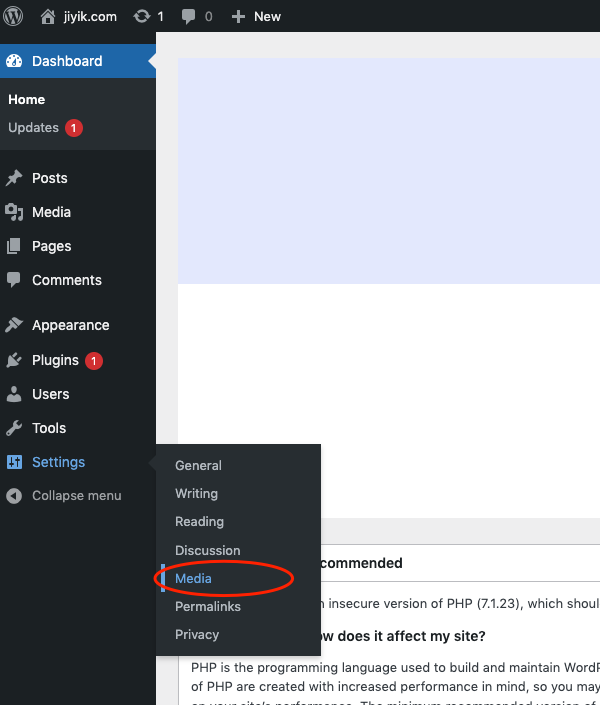The image size is (600, 705).
Task: Select Discussion in Settings submenu
Action: click(x=208, y=550)
